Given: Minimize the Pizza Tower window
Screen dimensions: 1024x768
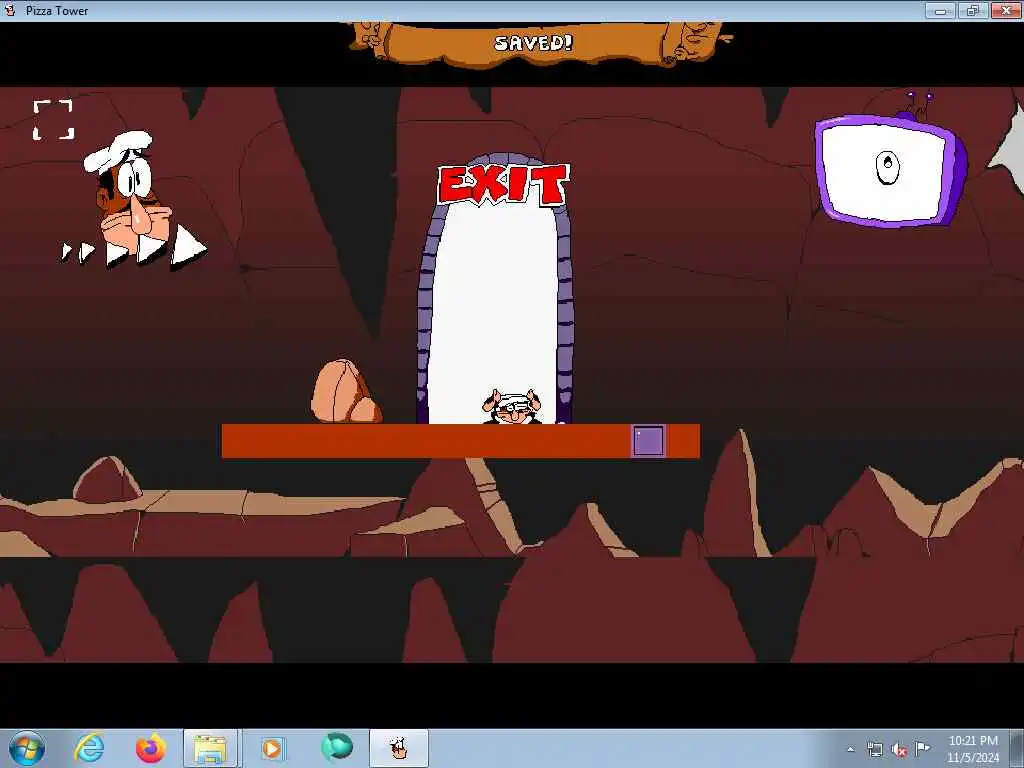Looking at the screenshot, I should [940, 10].
